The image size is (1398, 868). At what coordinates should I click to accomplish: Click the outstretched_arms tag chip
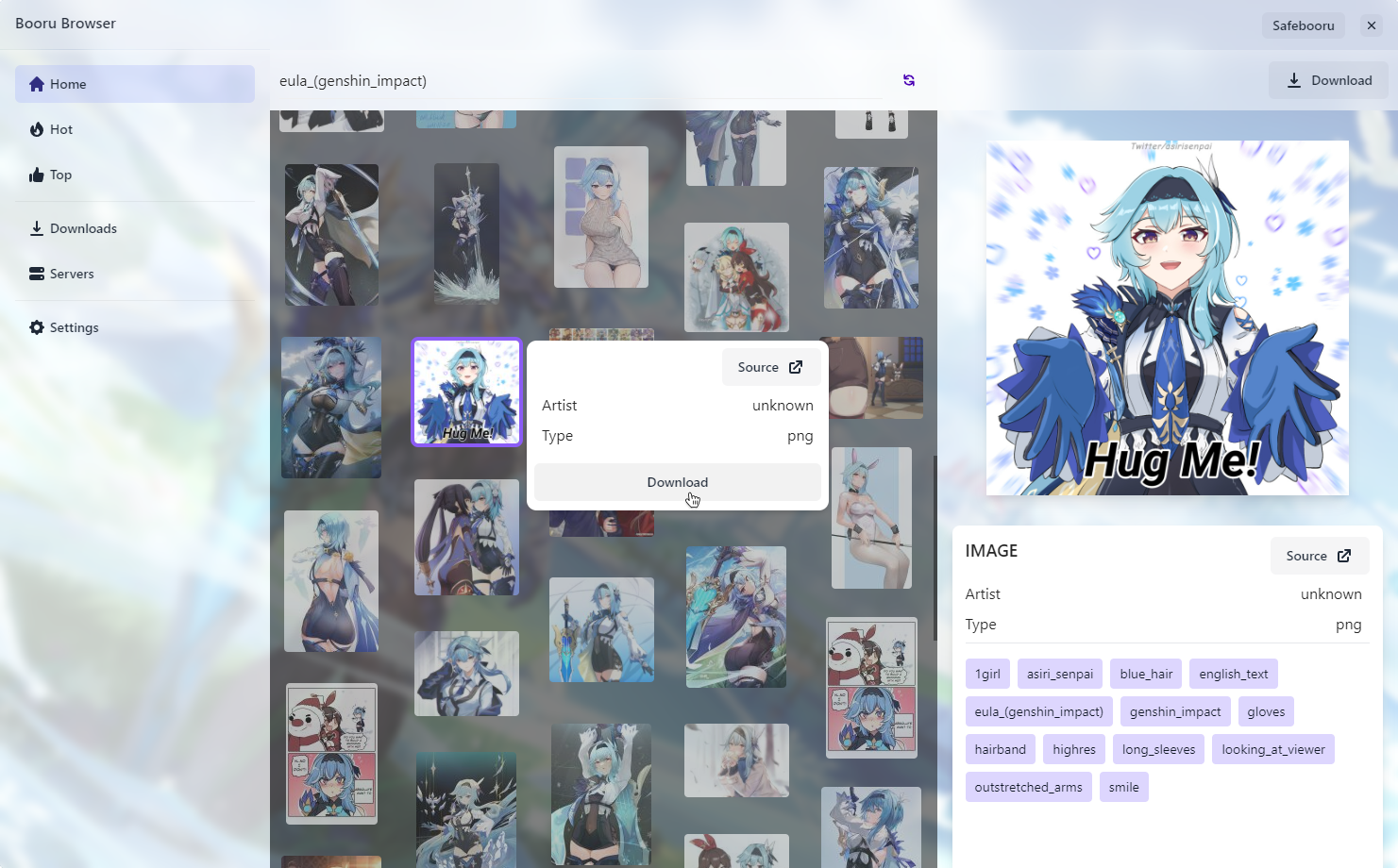pyautogui.click(x=1028, y=787)
